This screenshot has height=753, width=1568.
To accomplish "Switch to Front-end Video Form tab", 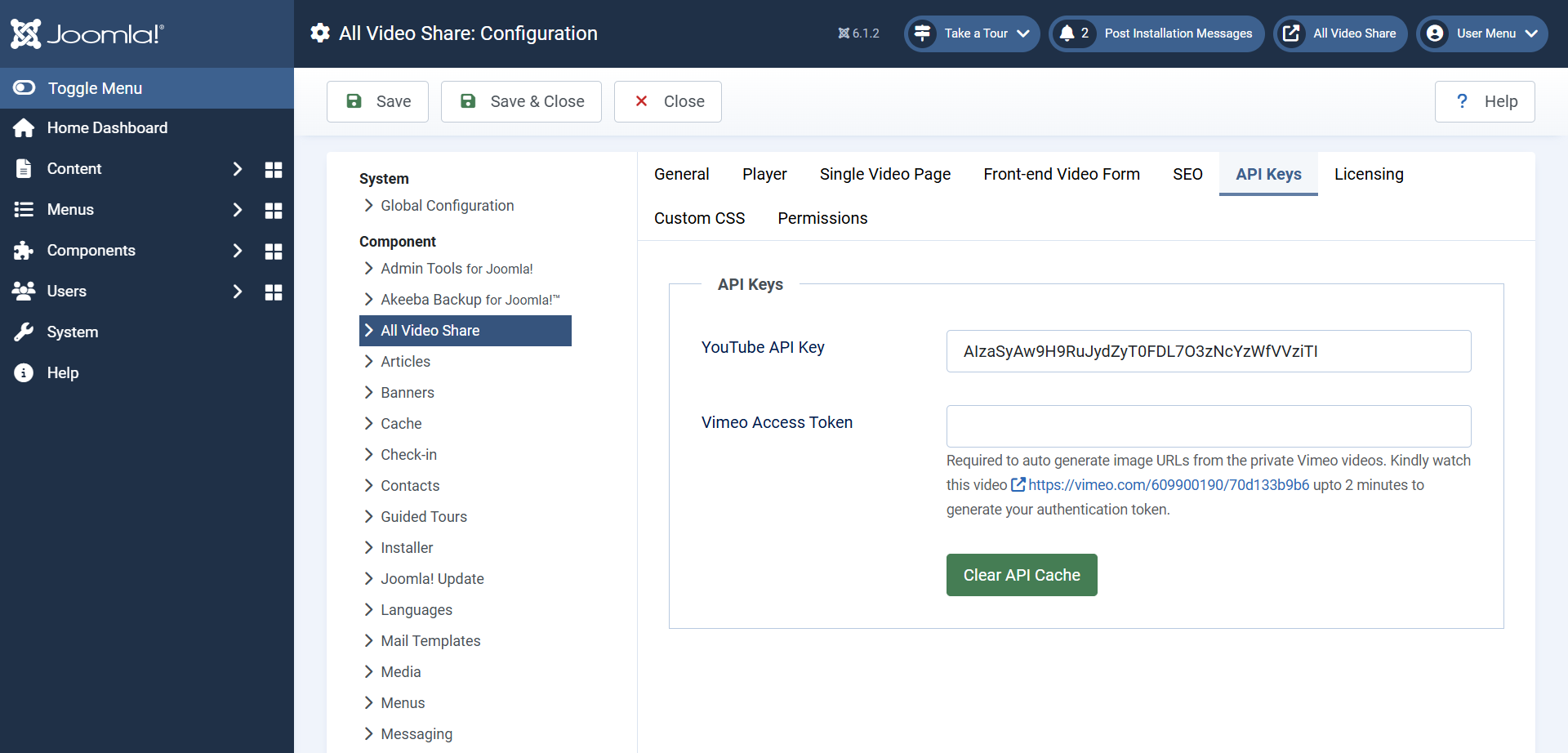I will (x=1062, y=174).
